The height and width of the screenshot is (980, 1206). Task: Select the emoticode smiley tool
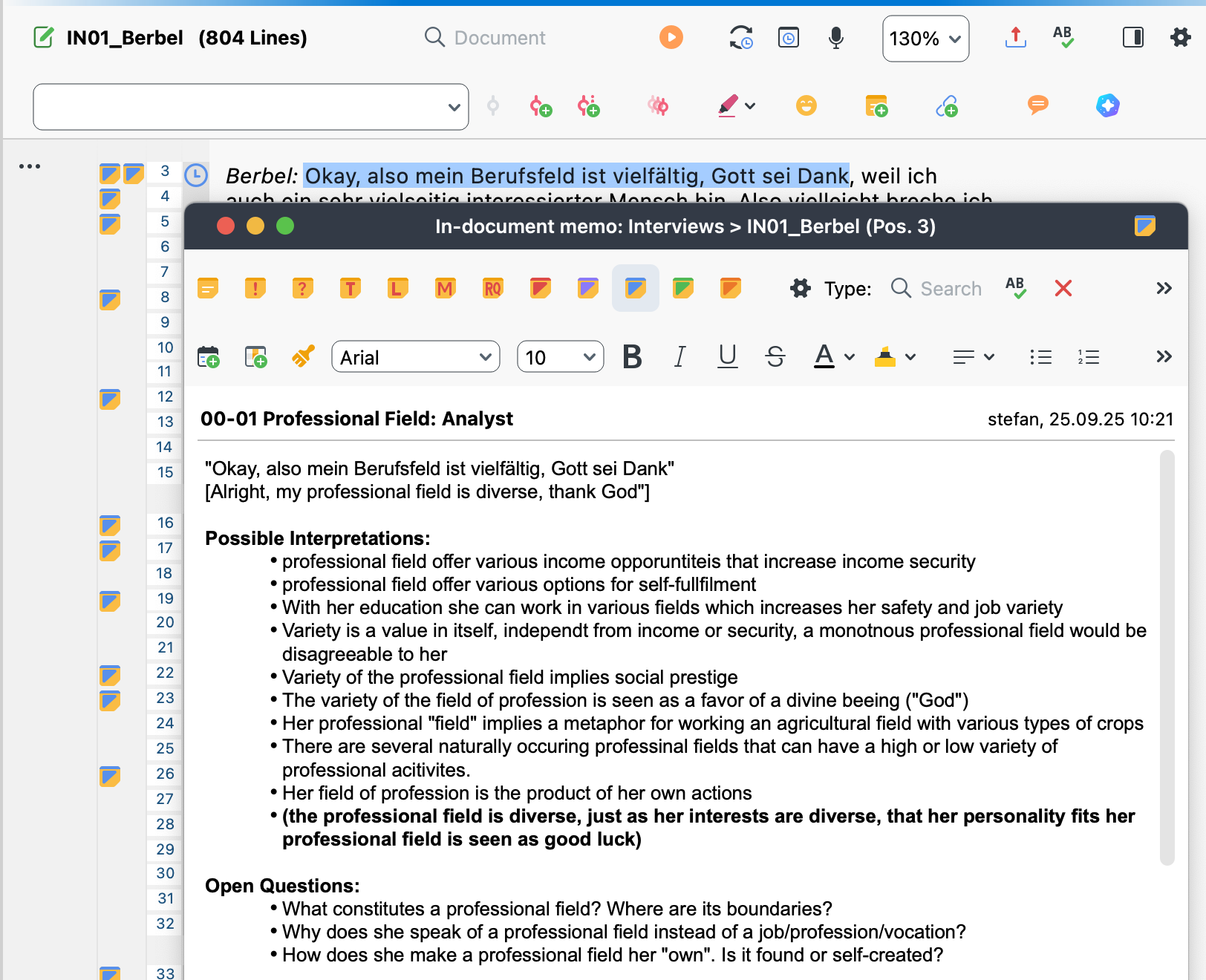point(806,106)
